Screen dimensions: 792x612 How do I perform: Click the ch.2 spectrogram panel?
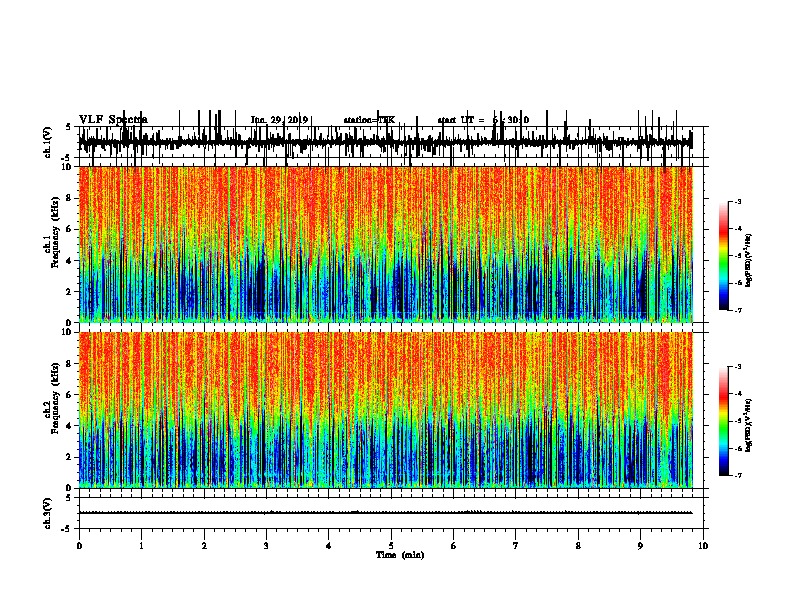point(386,410)
